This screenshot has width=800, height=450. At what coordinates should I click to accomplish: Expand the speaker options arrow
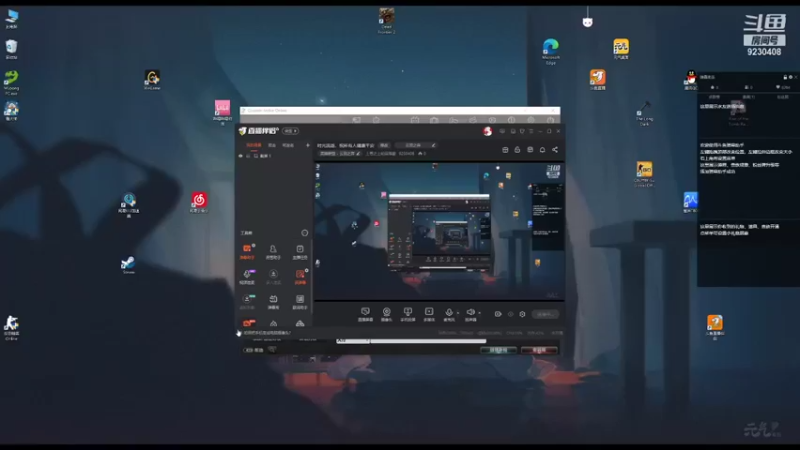click(479, 313)
